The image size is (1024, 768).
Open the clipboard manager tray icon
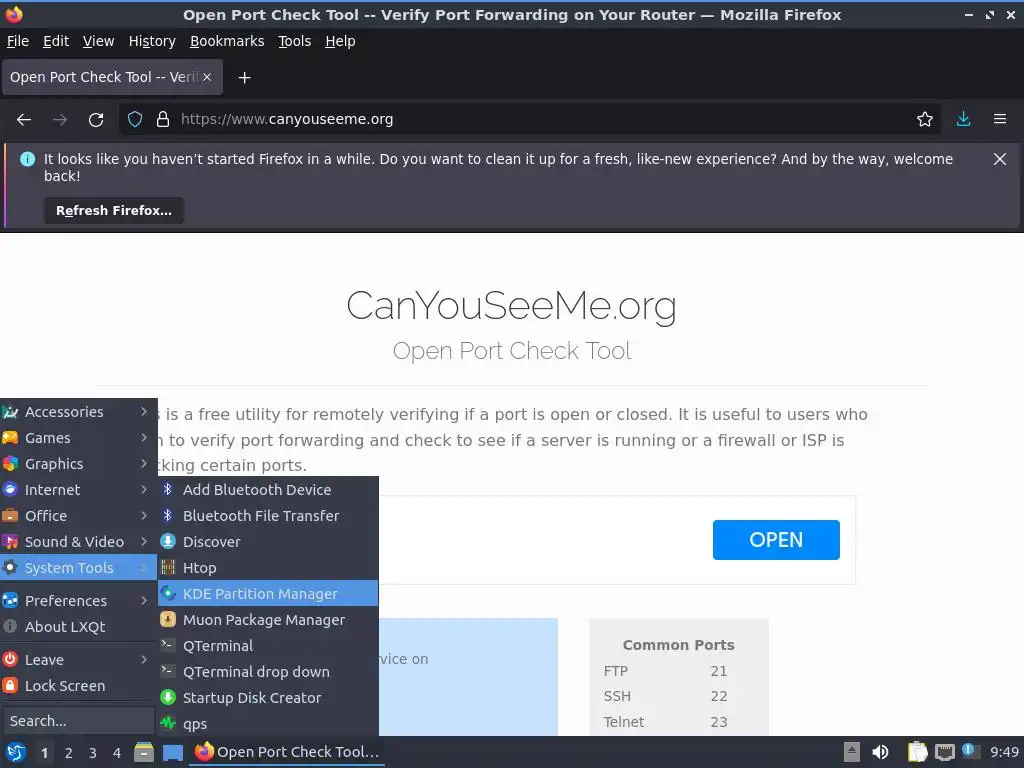coord(917,752)
